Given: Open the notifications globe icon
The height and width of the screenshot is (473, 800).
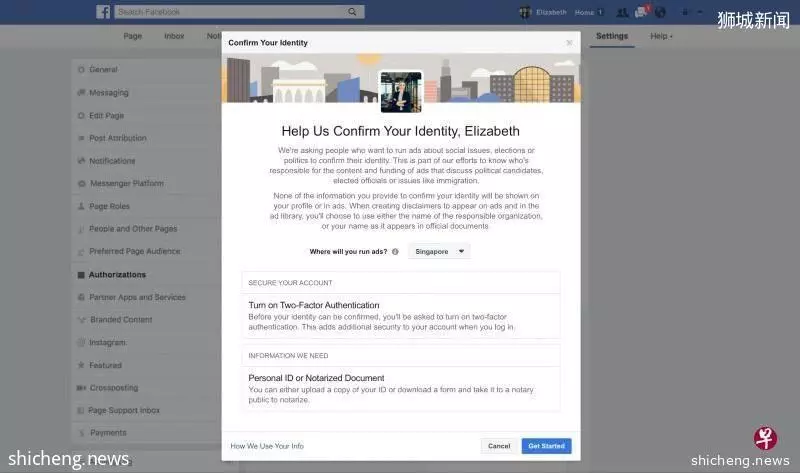Looking at the screenshot, I should (x=660, y=12).
